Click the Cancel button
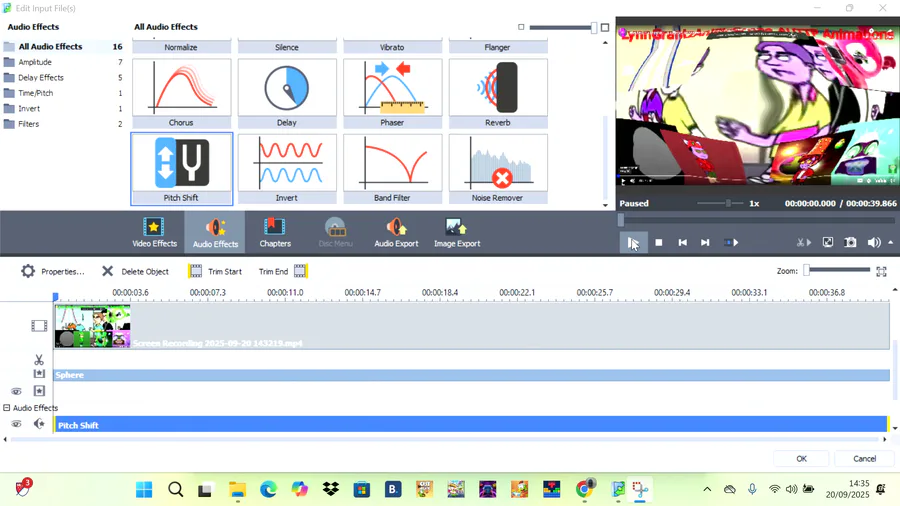900x506 pixels. point(864,458)
